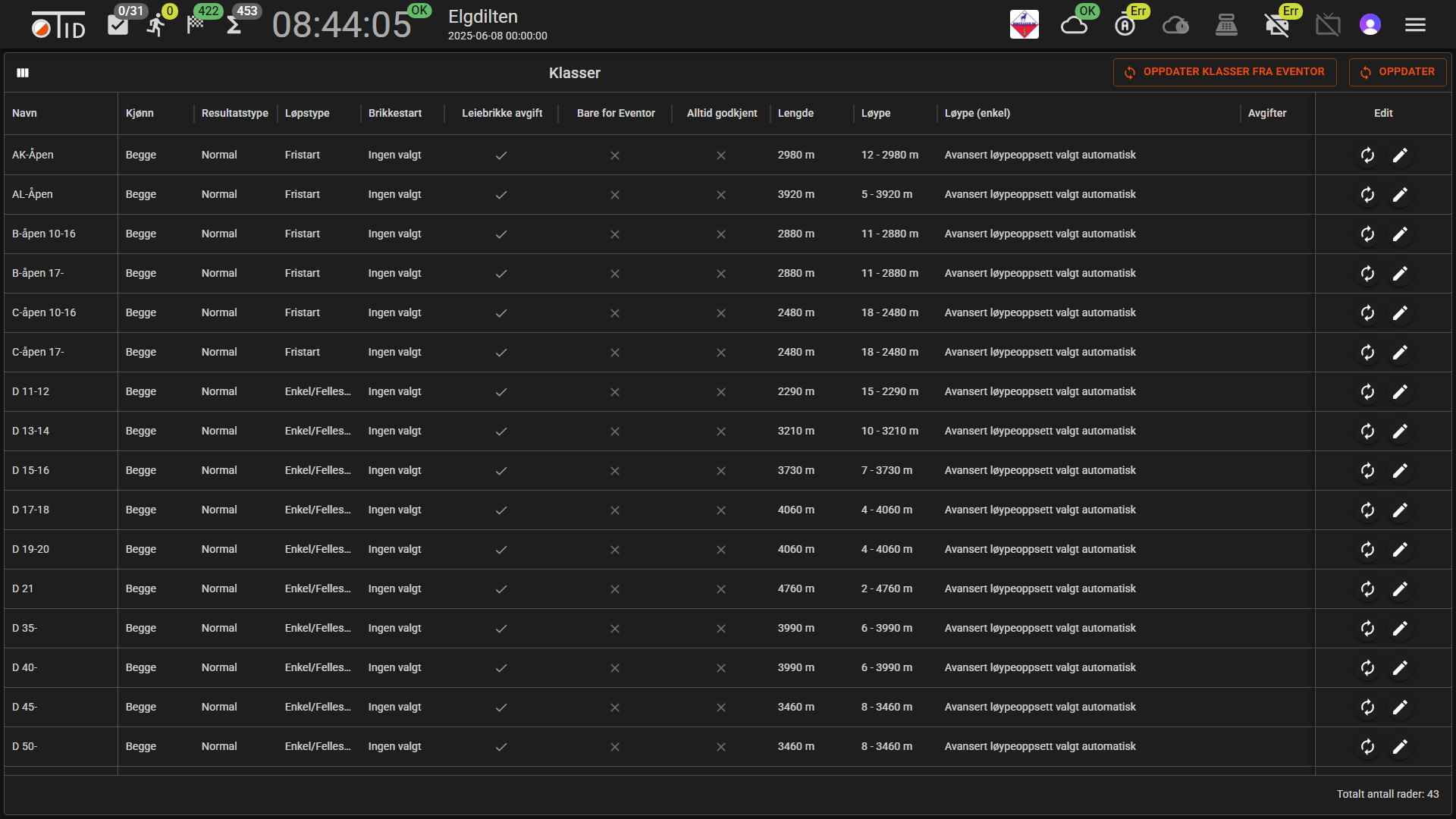
Task: Edit the C-åpen 17- class
Action: [x=1400, y=353]
